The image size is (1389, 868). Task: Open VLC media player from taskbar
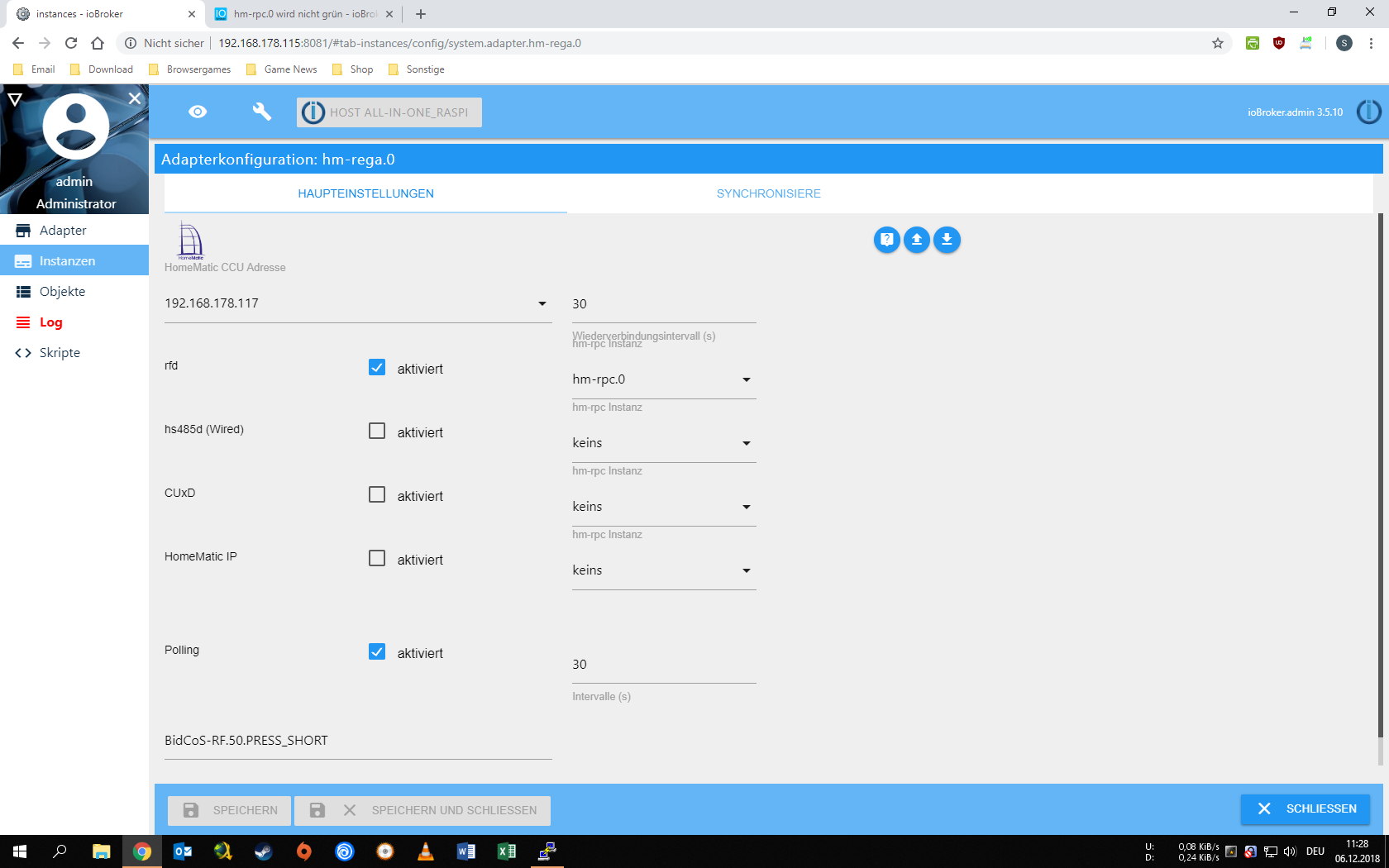pos(426,851)
